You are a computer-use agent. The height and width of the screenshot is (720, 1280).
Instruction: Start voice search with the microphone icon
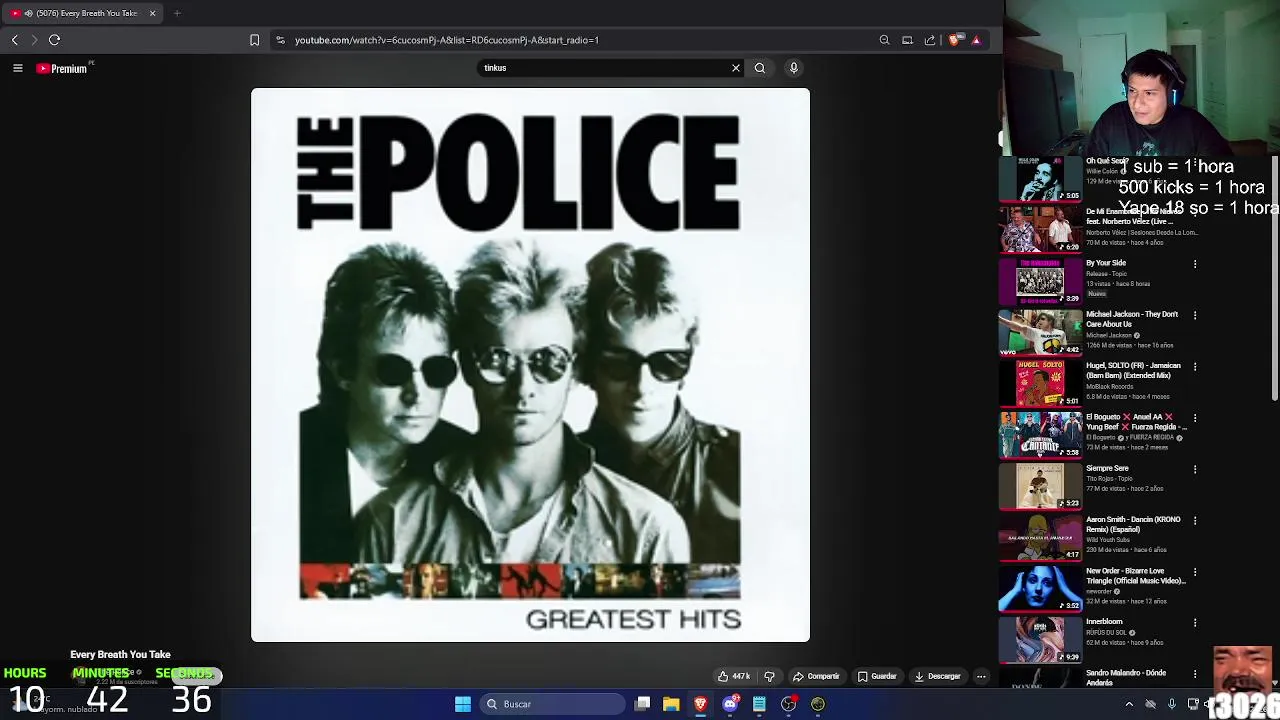coord(794,68)
